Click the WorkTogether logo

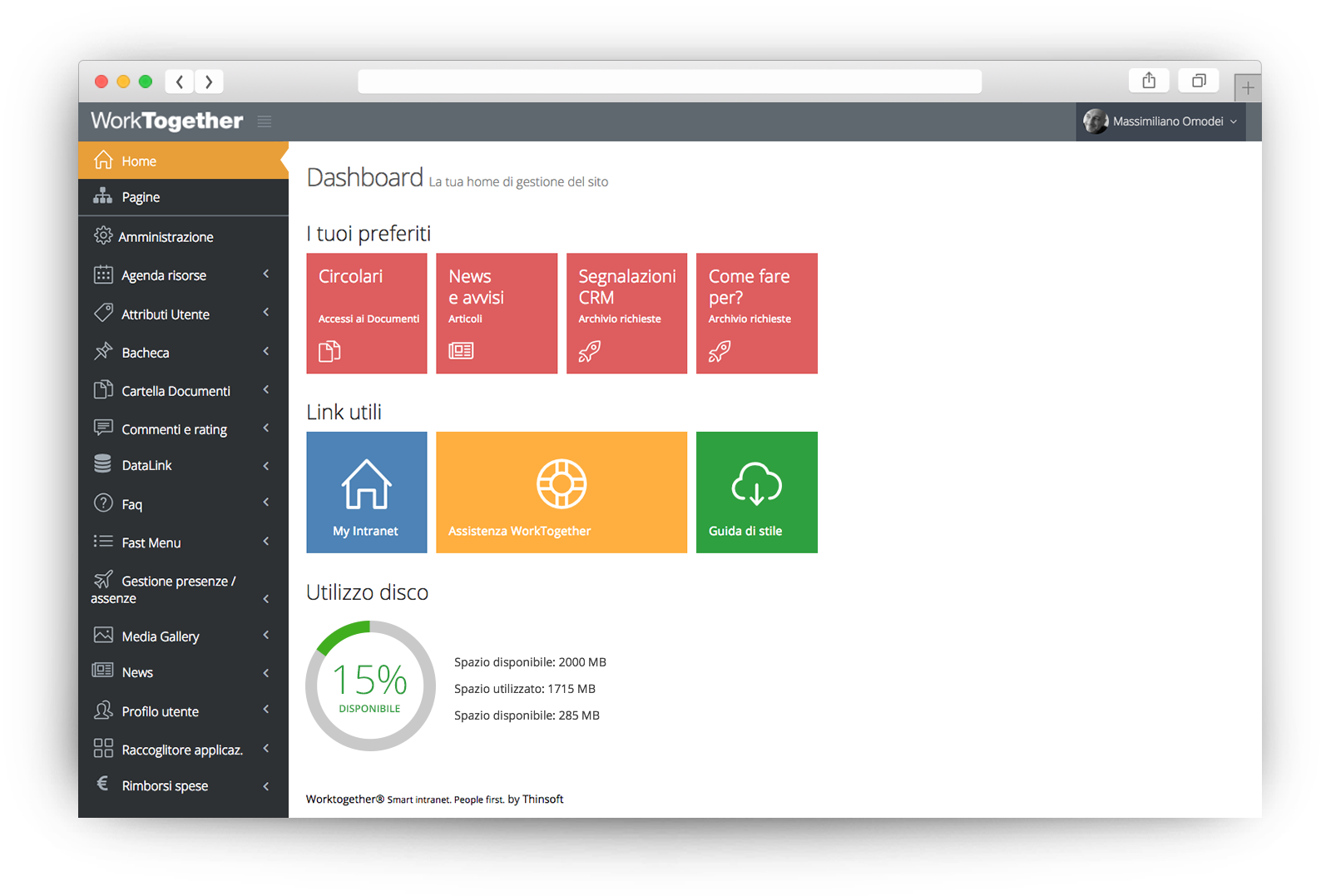click(166, 121)
